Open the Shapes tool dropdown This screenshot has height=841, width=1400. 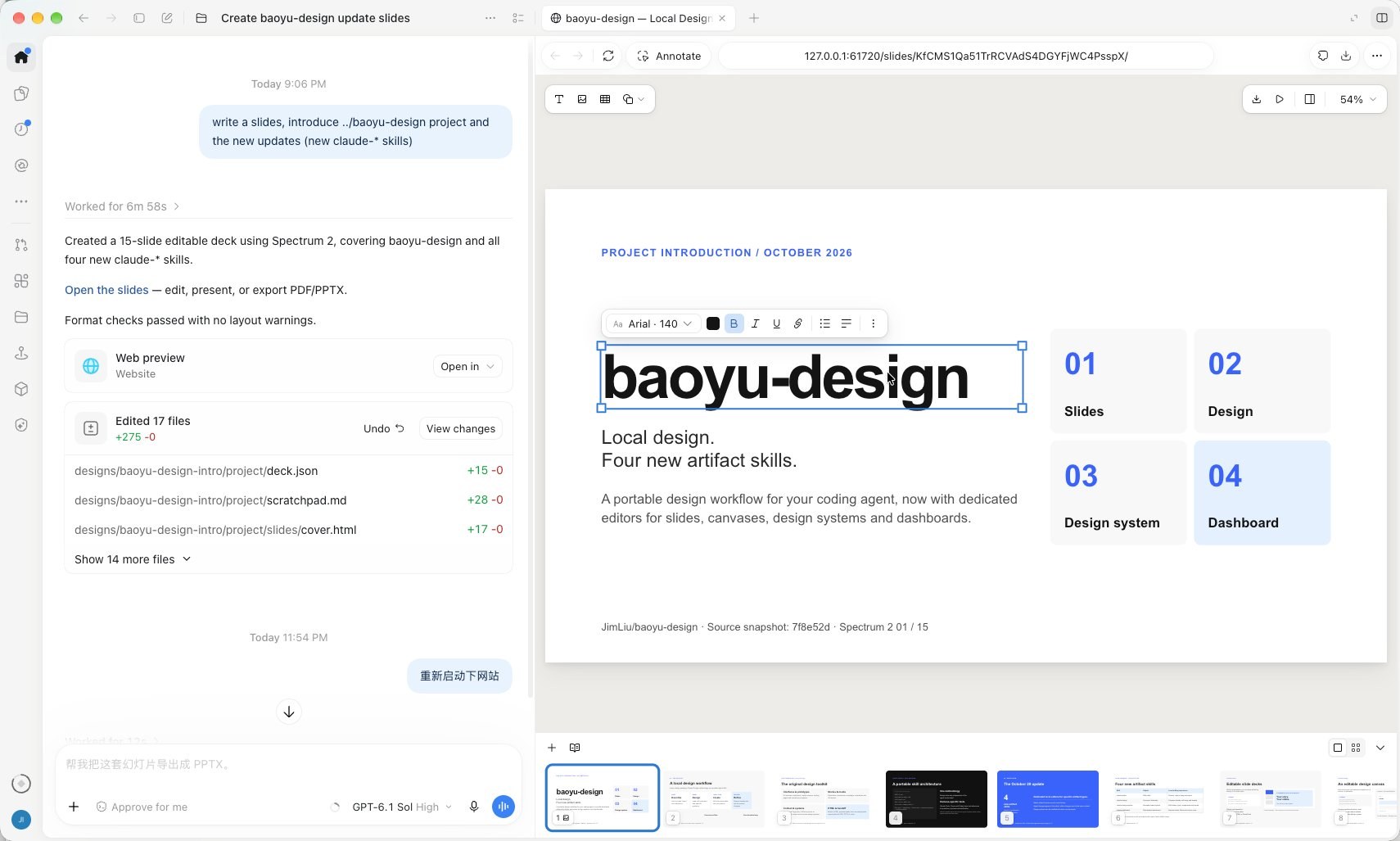coord(634,99)
